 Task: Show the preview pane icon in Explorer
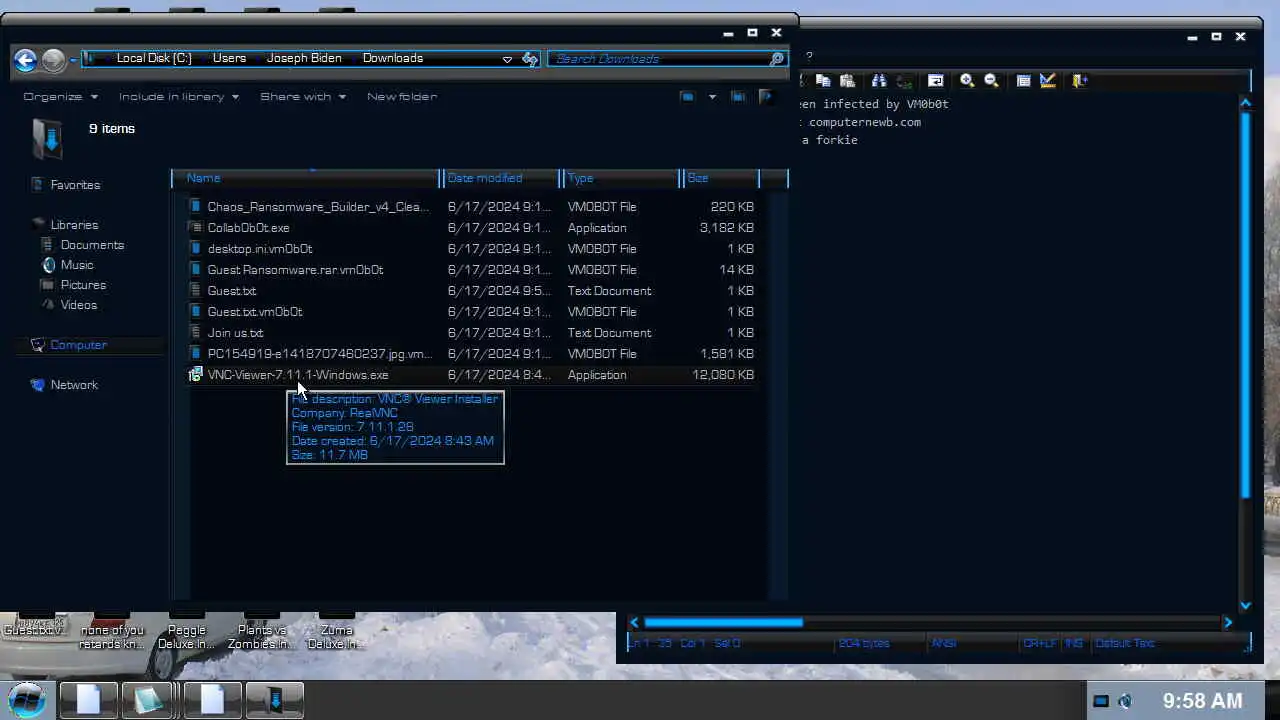tap(738, 97)
